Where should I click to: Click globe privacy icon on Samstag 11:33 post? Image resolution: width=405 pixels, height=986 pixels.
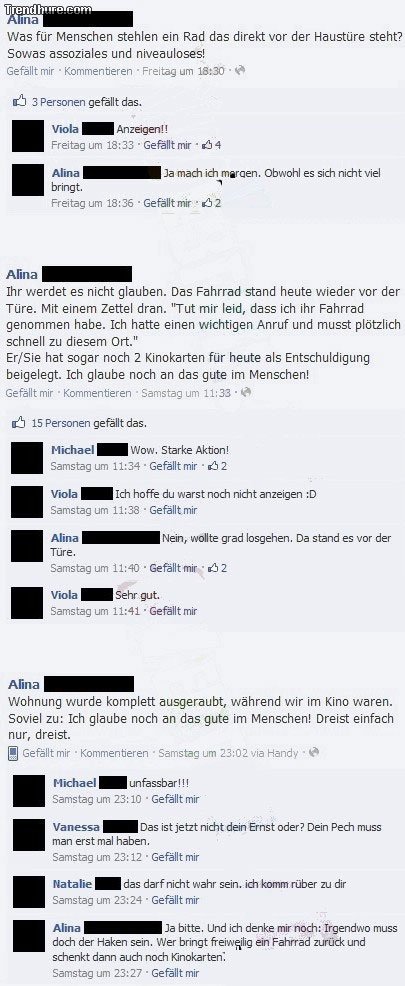247,392
